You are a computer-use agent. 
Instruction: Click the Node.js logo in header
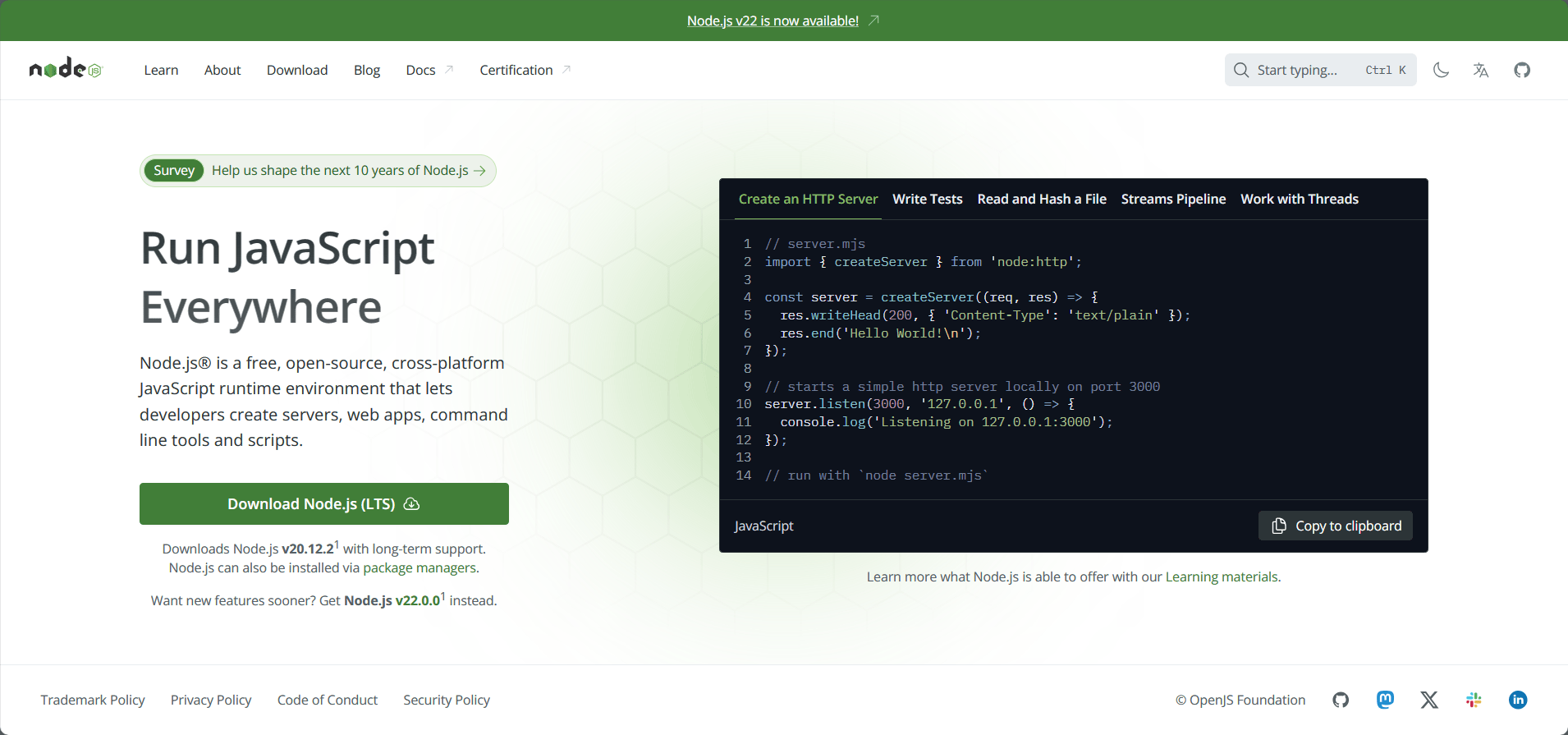click(x=66, y=70)
